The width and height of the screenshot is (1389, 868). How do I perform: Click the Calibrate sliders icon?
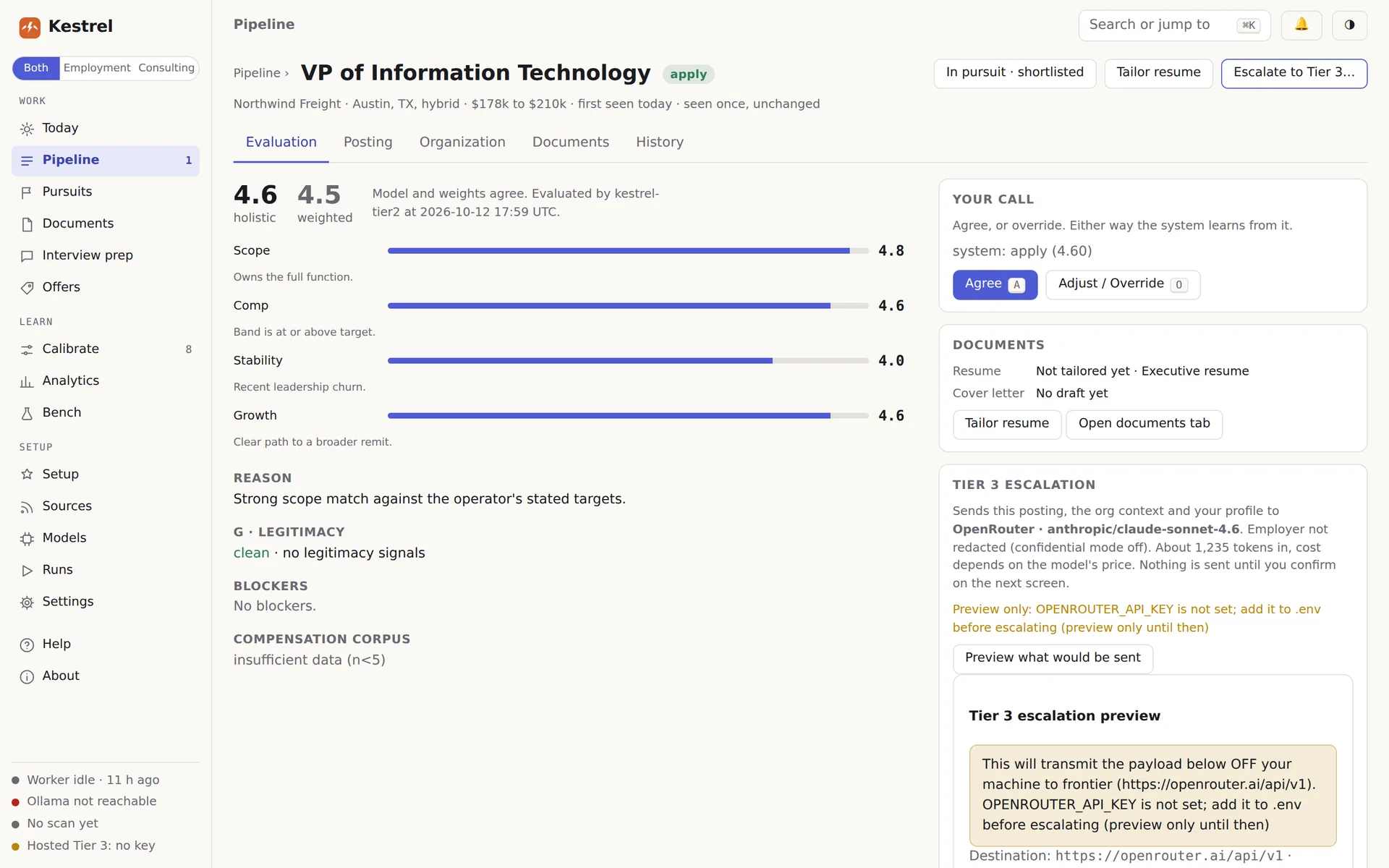point(27,349)
